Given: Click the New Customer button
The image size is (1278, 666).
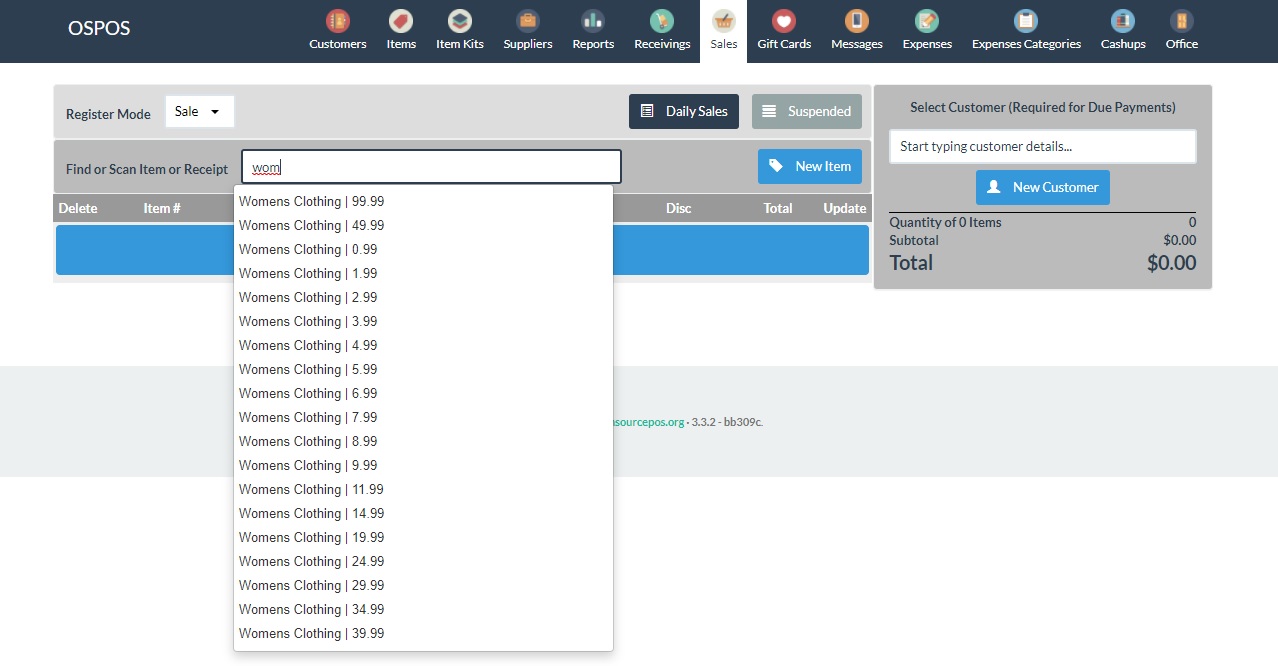Looking at the screenshot, I should pyautogui.click(x=1042, y=187).
